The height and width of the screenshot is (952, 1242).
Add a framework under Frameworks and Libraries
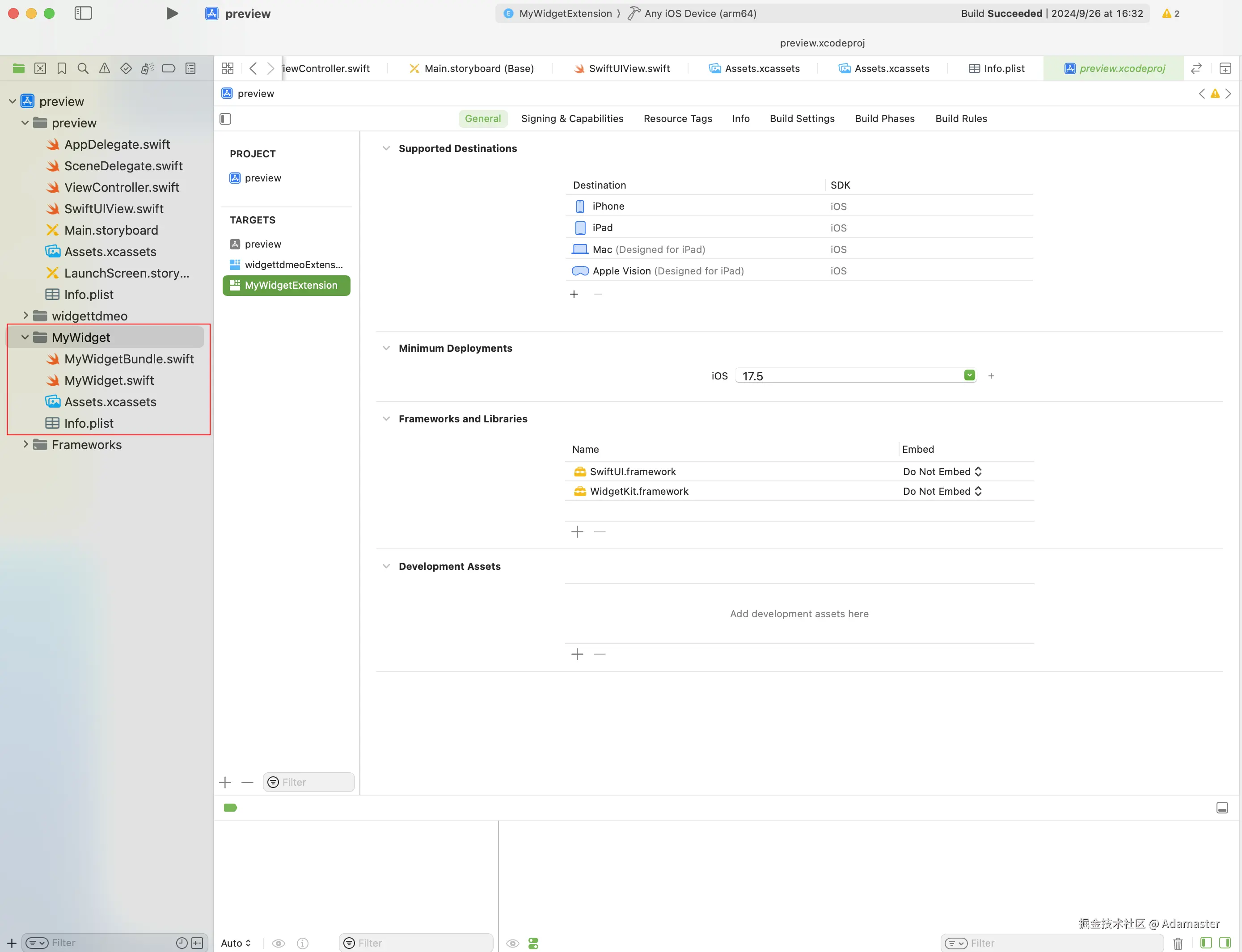click(x=577, y=531)
